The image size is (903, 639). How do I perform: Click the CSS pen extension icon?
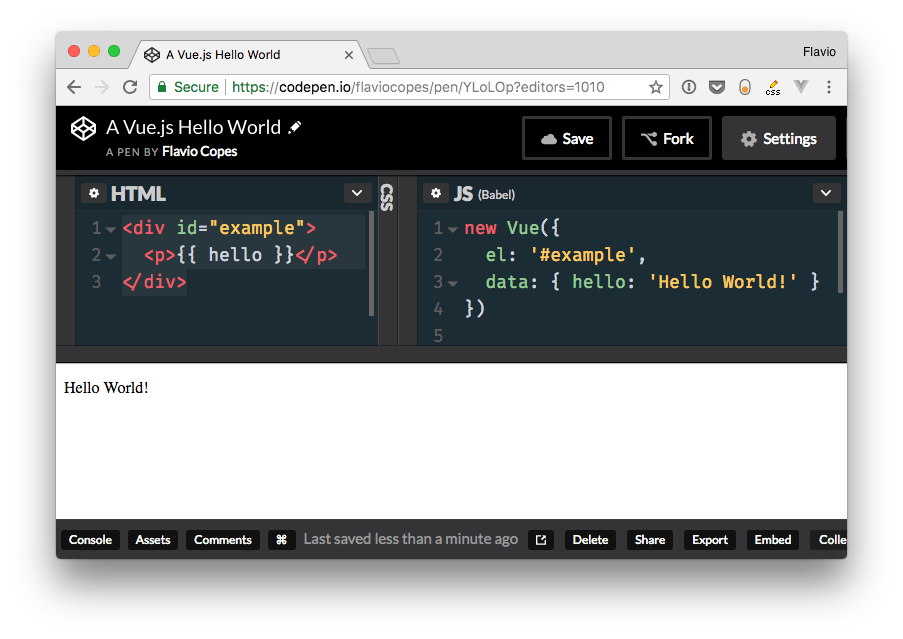(x=772, y=87)
